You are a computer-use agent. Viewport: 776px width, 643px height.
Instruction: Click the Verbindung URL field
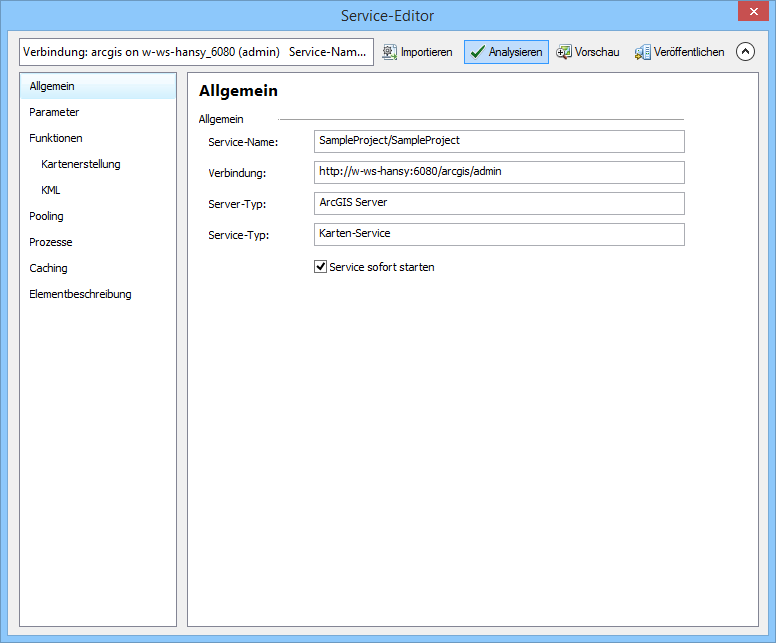[498, 172]
